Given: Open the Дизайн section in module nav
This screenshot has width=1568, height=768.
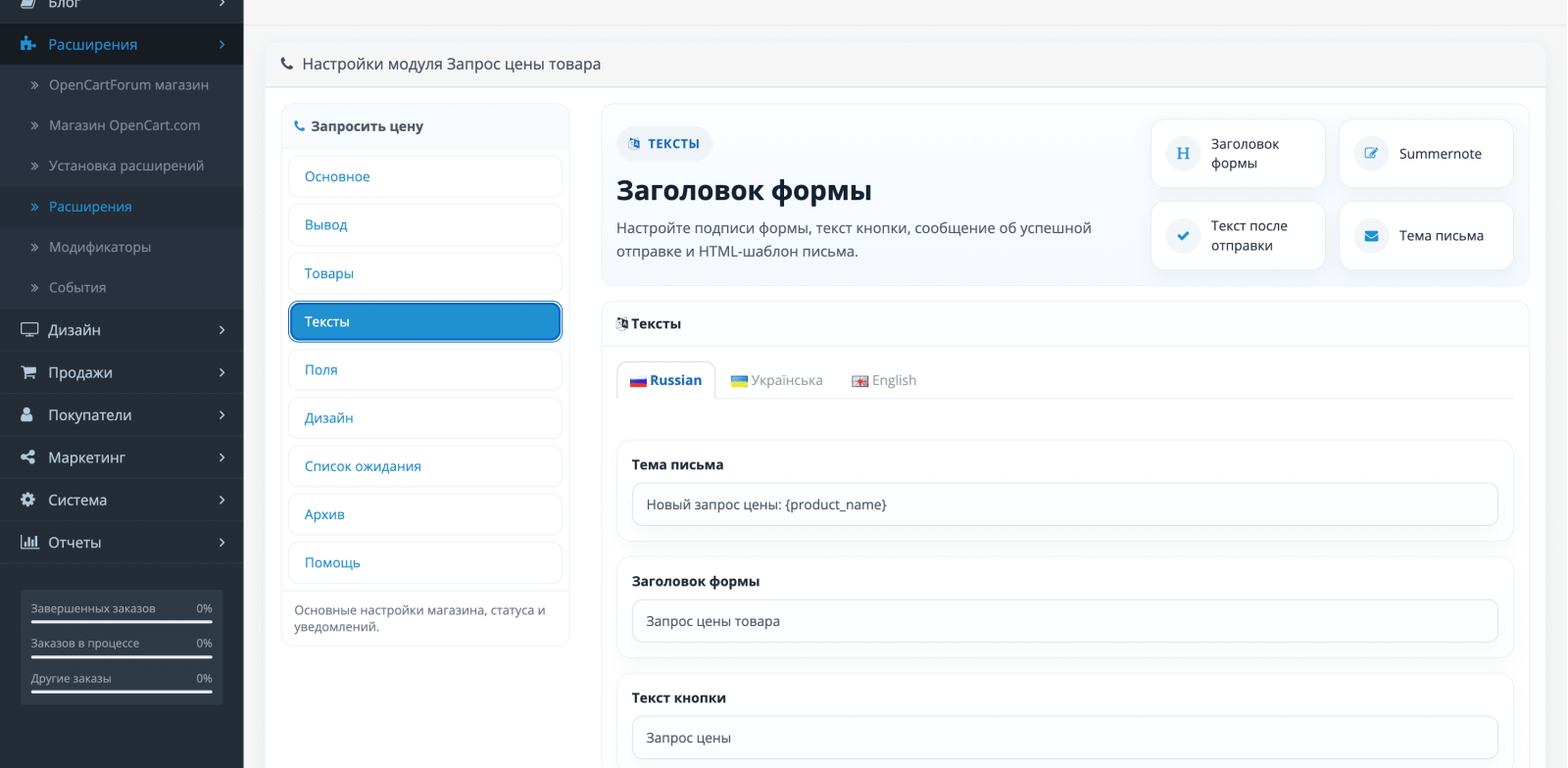Looking at the screenshot, I should click(425, 417).
